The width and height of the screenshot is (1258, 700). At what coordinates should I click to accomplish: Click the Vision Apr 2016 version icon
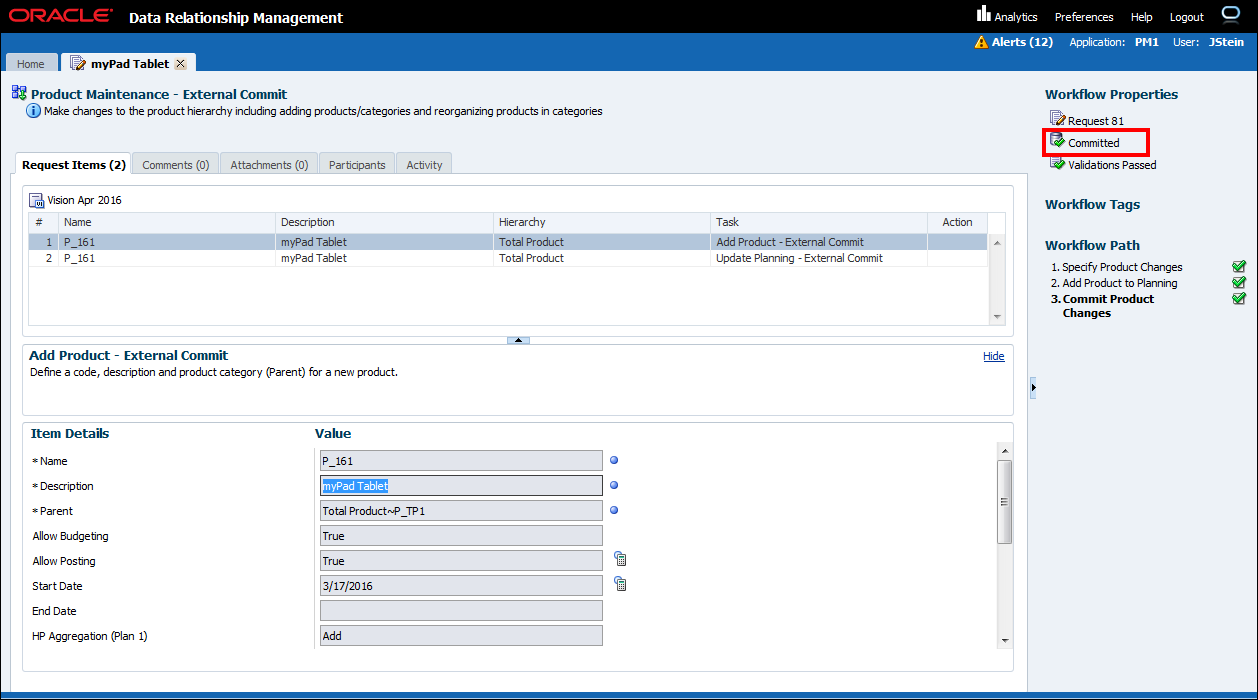pyautogui.click(x=36, y=200)
